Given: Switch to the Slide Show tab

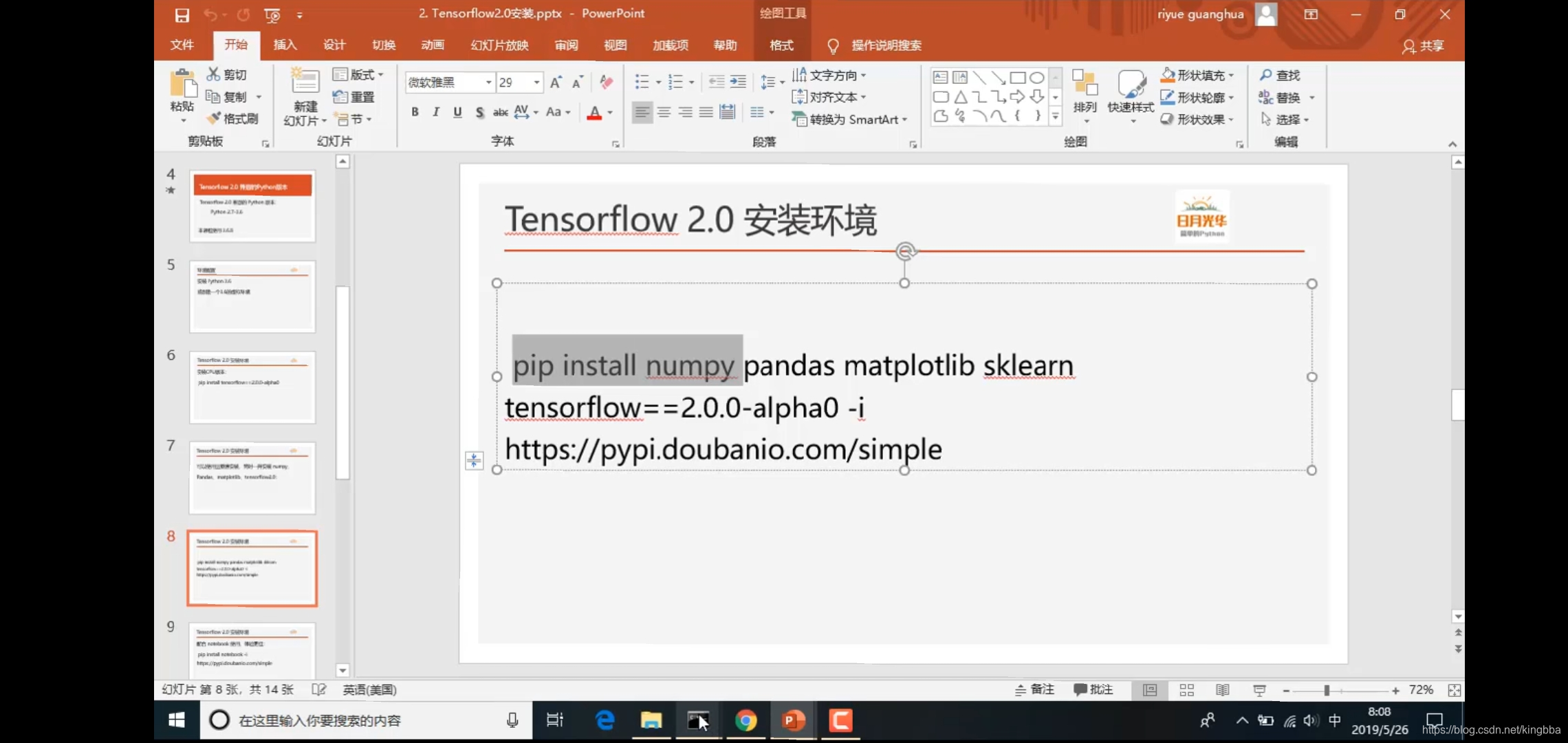Looking at the screenshot, I should (499, 45).
